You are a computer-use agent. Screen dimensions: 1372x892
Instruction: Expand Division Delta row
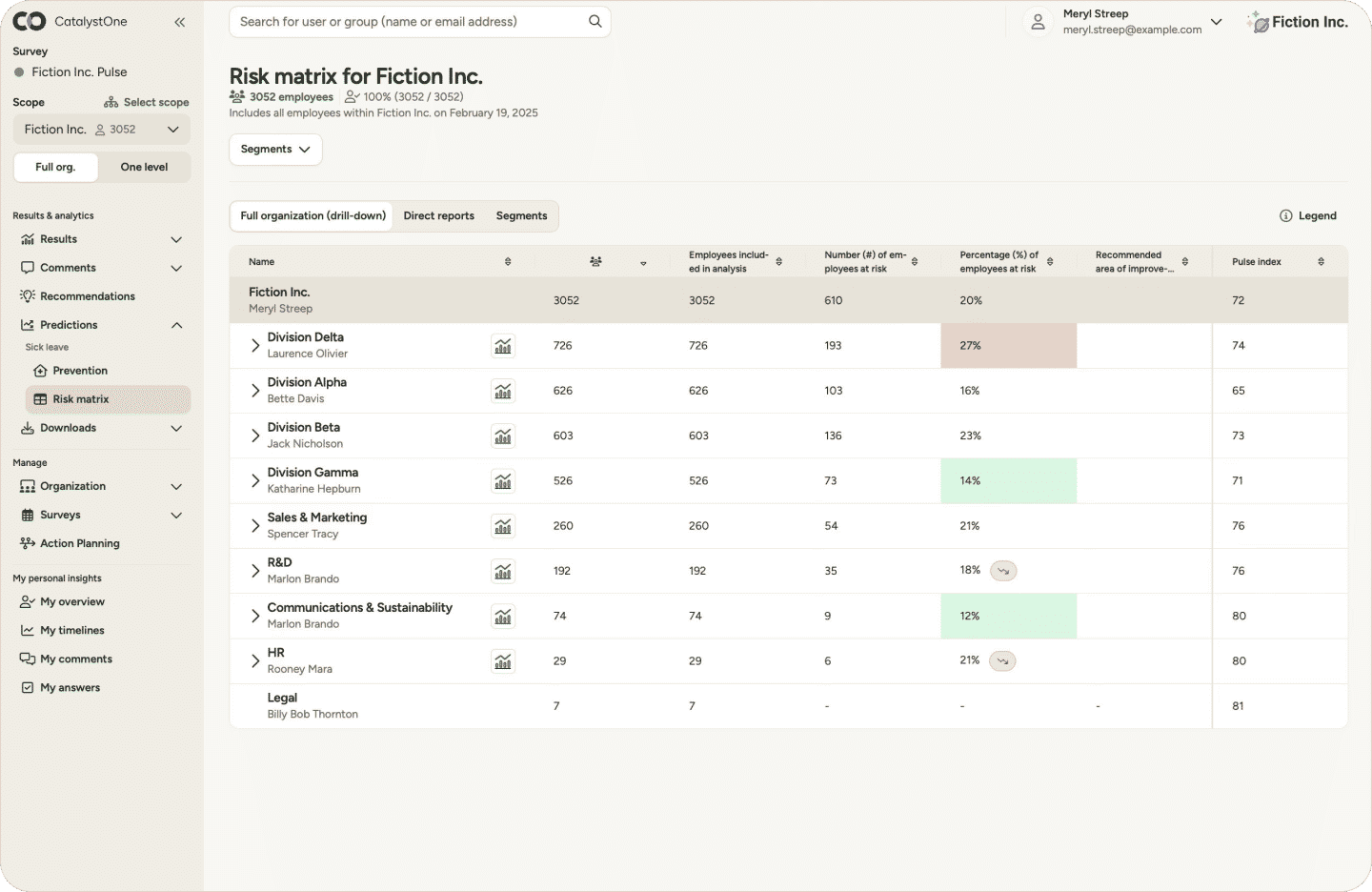click(x=255, y=346)
